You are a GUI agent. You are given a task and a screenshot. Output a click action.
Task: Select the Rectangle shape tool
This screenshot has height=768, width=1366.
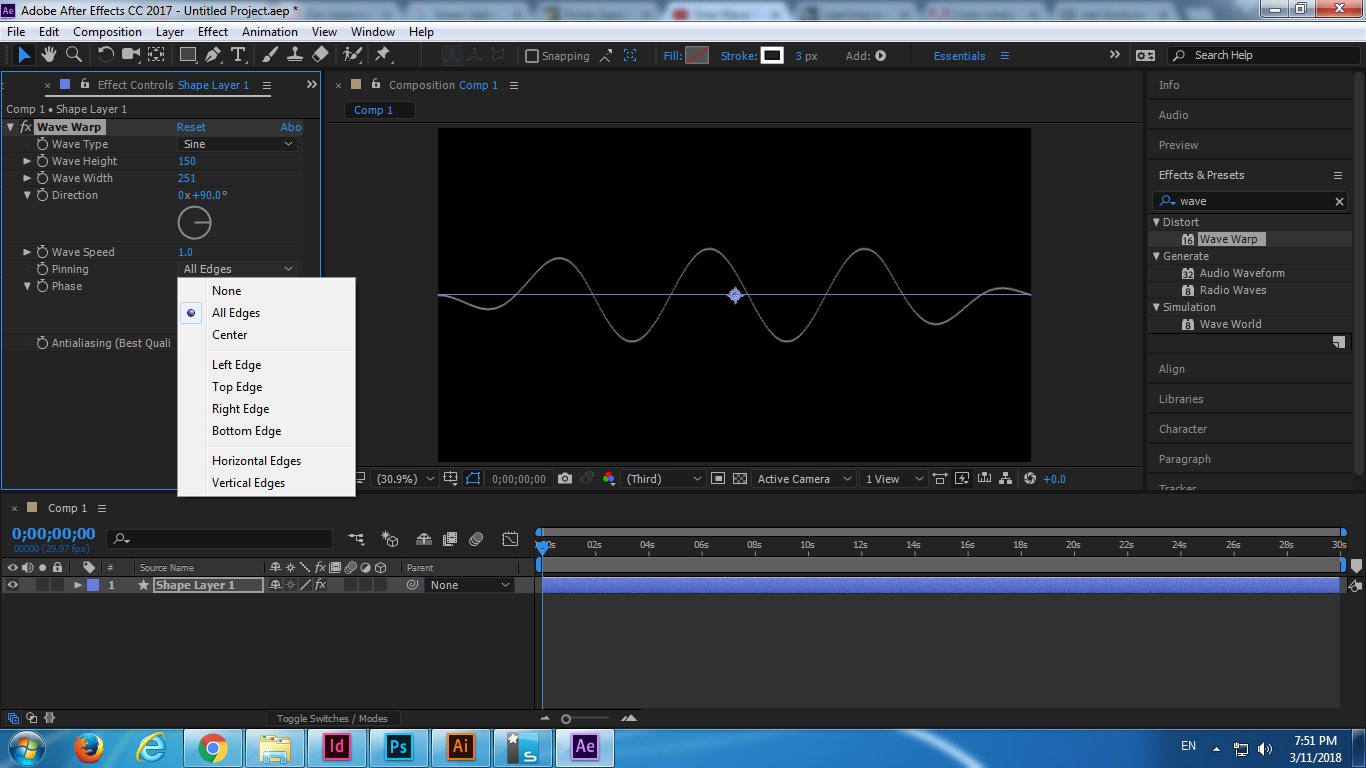point(186,55)
